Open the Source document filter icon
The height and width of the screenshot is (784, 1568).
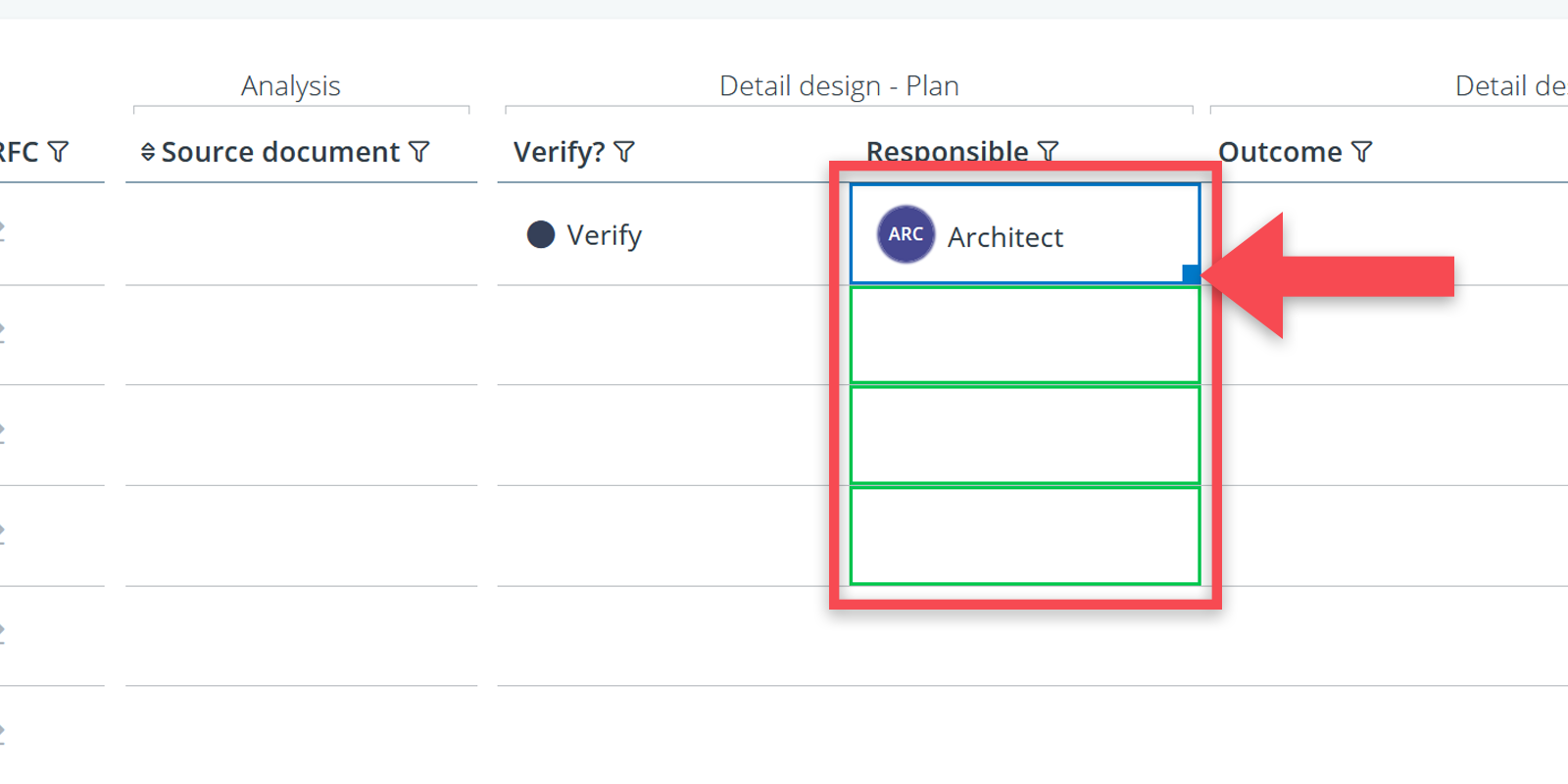click(419, 152)
